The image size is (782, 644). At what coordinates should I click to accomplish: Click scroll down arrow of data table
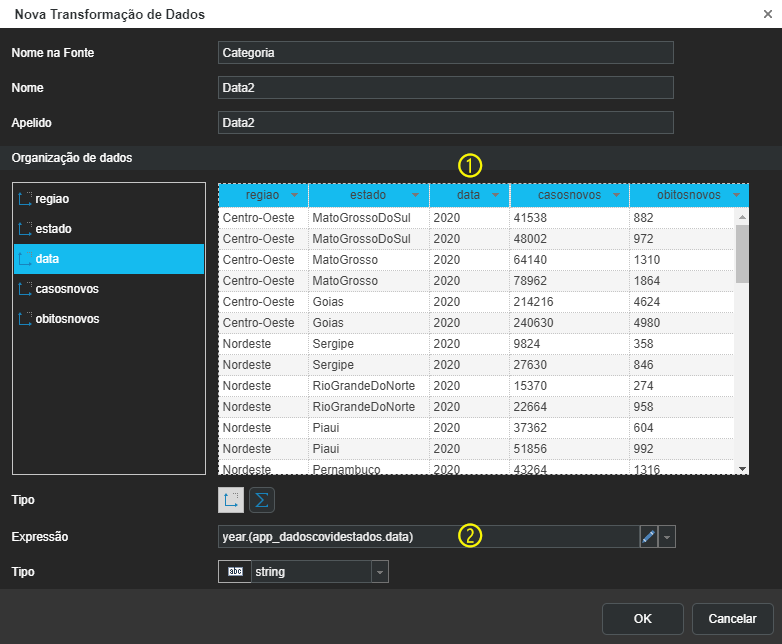tap(742, 469)
